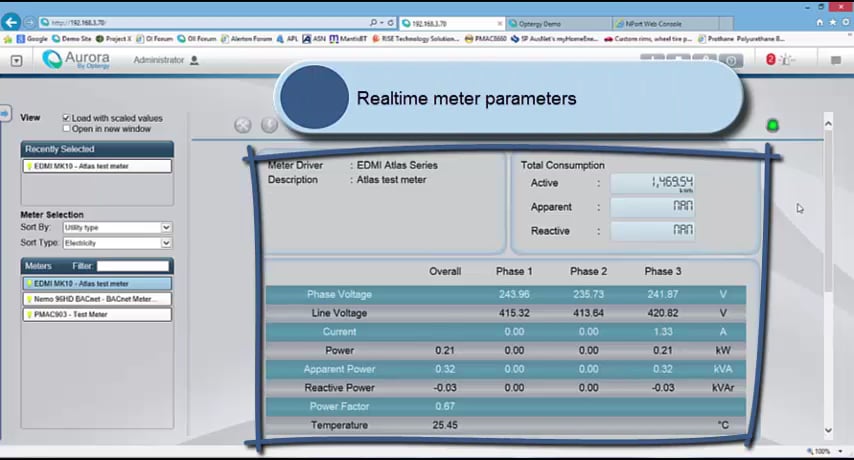Open the Project X bookmark
The height and width of the screenshot is (460, 854).
[x=114, y=39]
